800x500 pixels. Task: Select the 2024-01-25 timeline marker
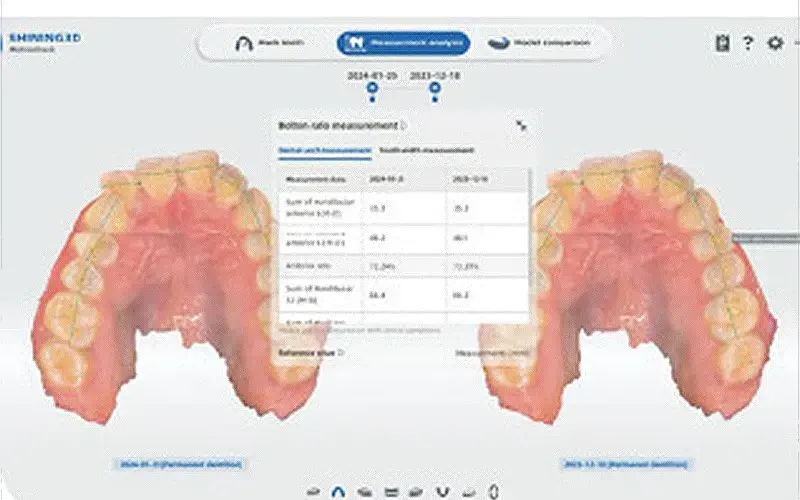click(372, 88)
